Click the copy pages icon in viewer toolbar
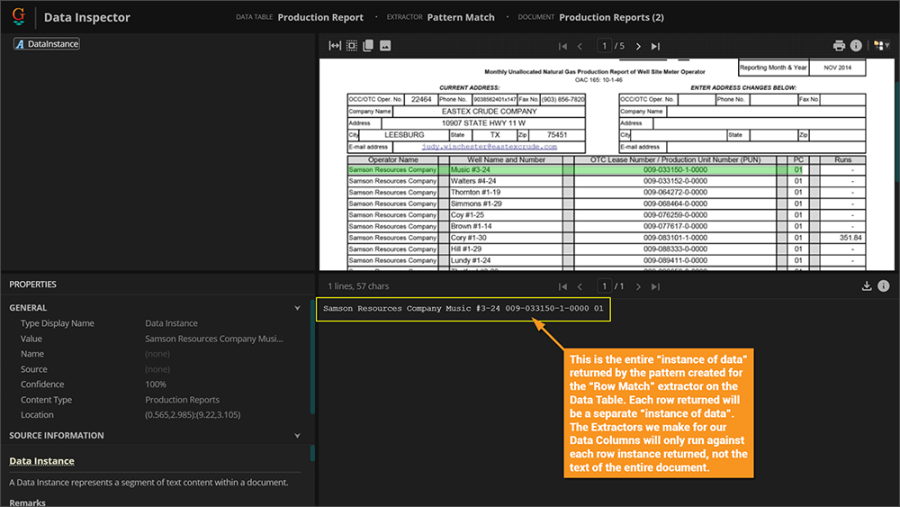This screenshot has width=900, height=507. [368, 46]
